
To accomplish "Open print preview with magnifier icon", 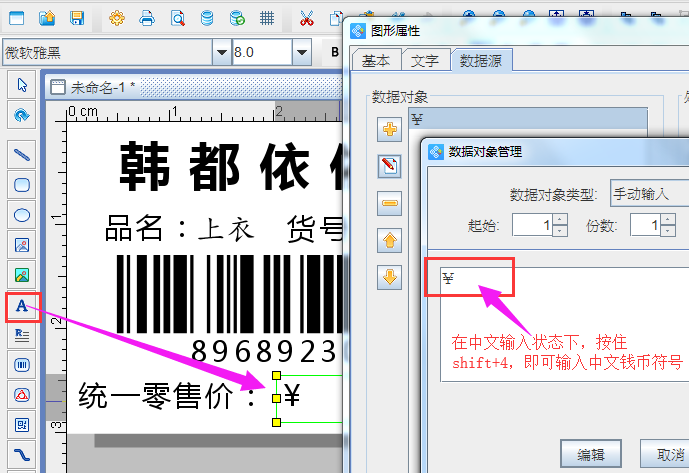I will [x=177, y=18].
